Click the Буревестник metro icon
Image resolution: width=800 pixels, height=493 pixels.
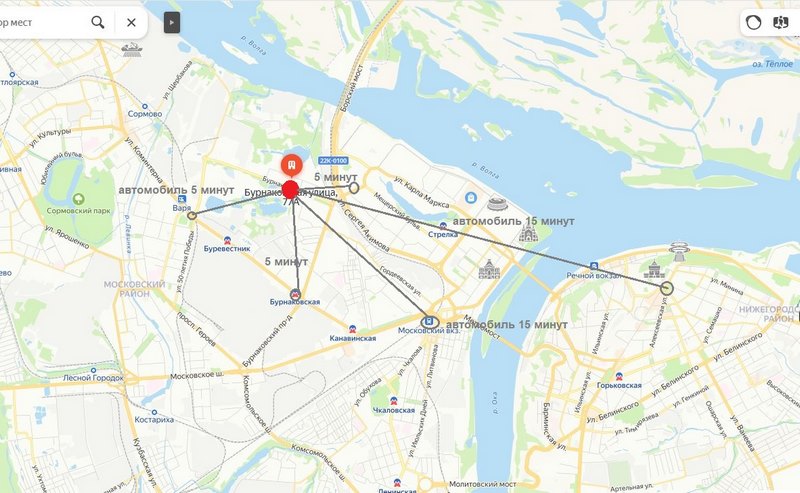pyautogui.click(x=227, y=240)
